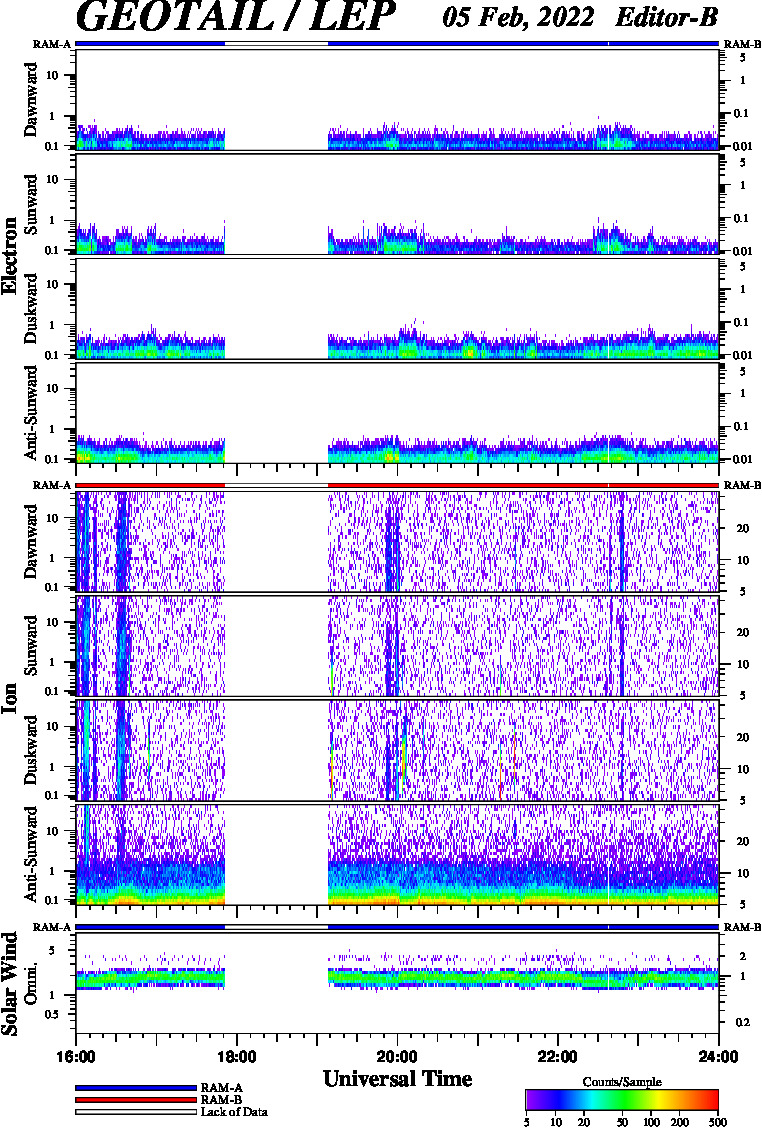Click the Electron Anti-Sunward panel label
The image size is (762, 1128).
[31, 413]
